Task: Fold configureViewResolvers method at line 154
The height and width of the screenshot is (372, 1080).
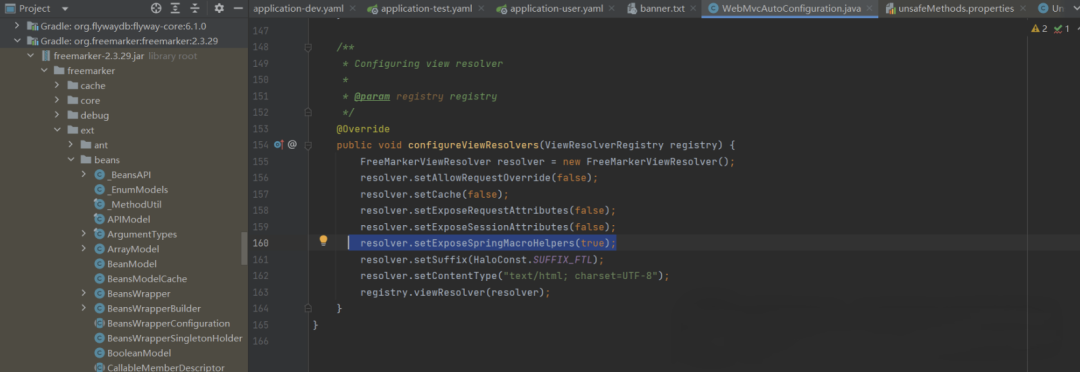Action: 309,145
